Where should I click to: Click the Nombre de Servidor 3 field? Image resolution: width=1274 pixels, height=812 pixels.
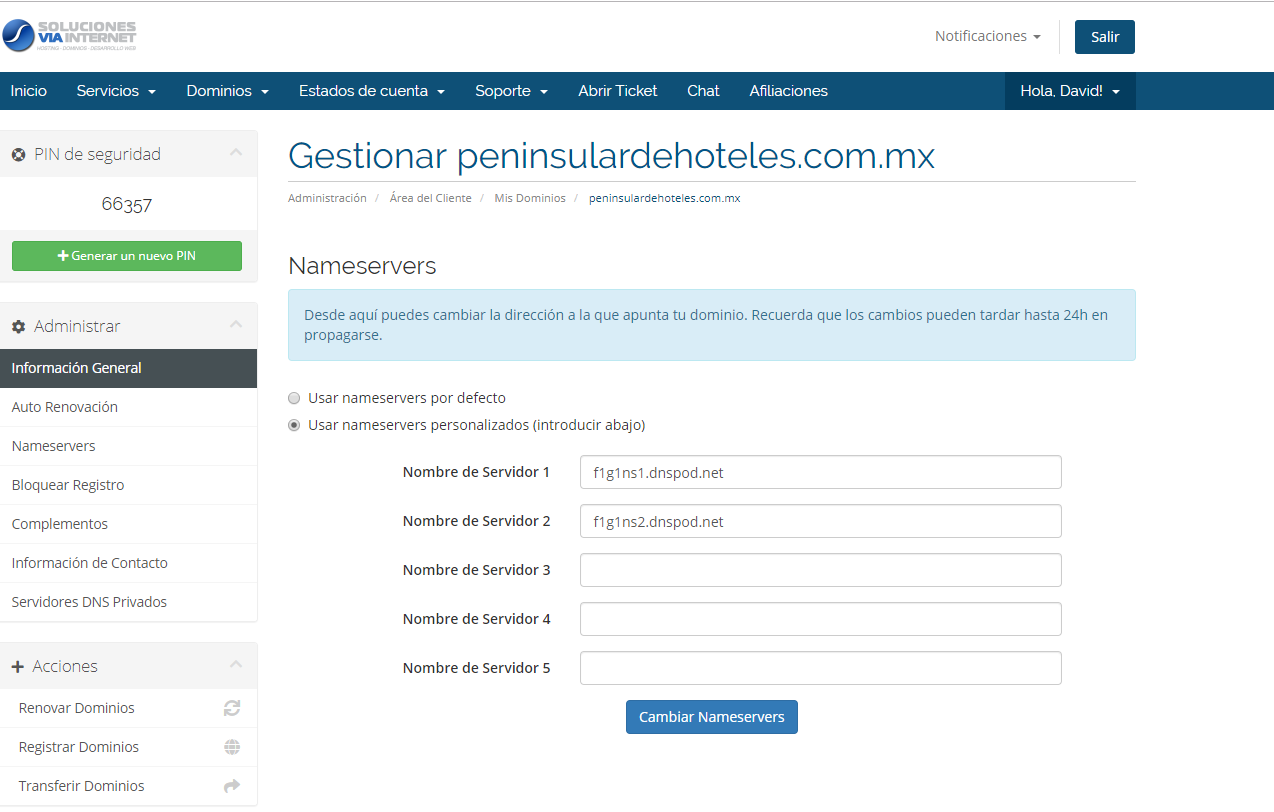click(820, 570)
